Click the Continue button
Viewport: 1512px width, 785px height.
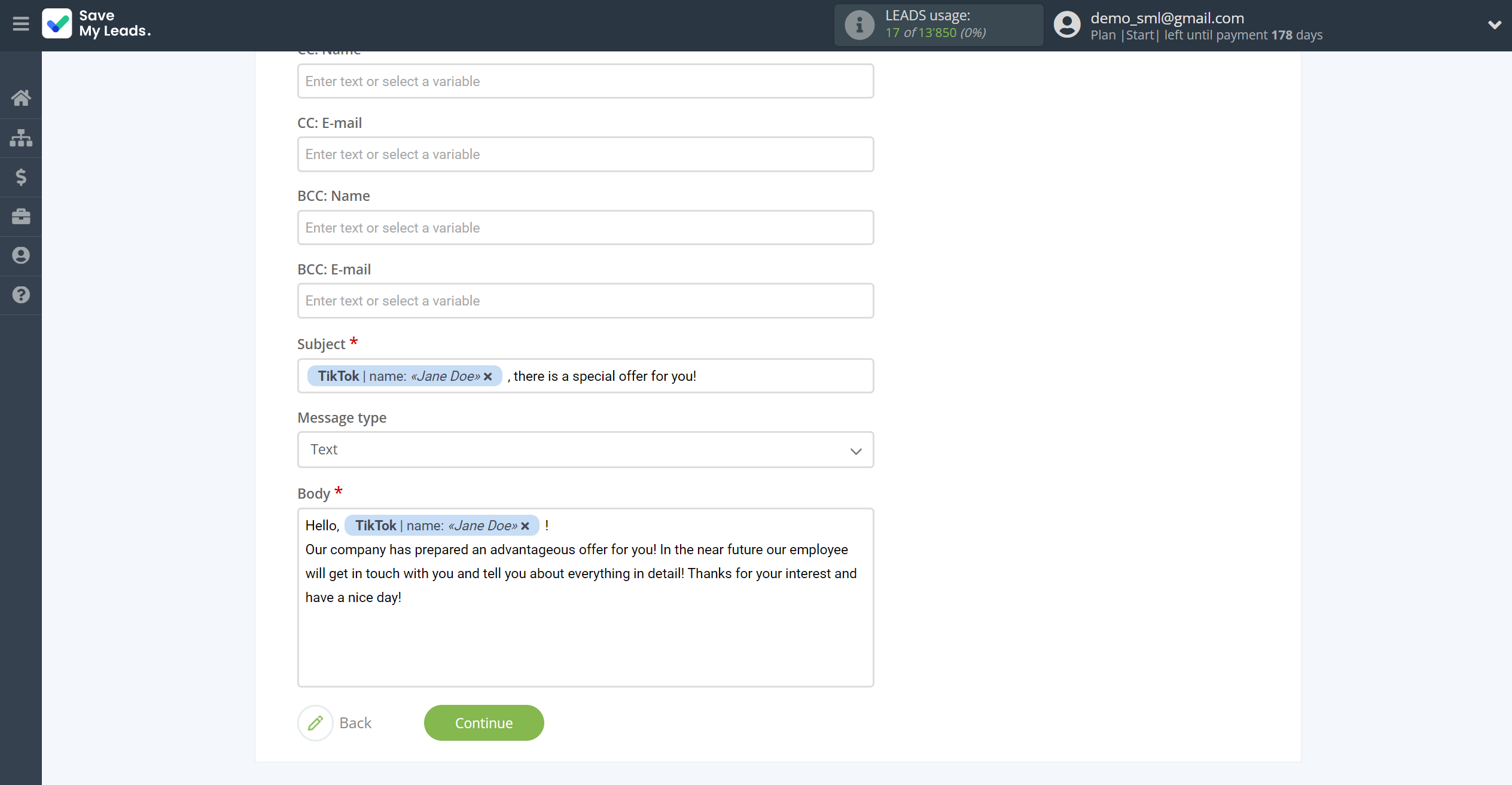pos(484,723)
